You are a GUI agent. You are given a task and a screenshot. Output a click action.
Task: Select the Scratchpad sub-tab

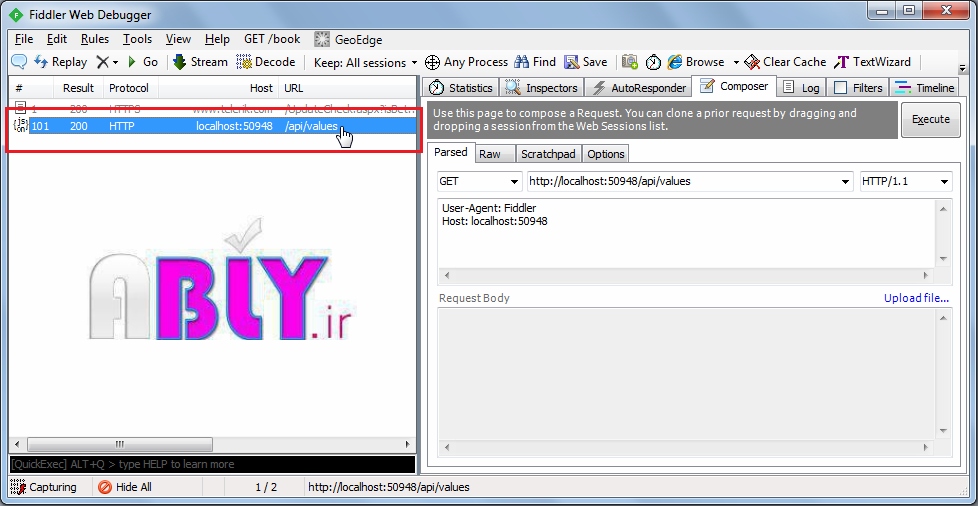548,153
